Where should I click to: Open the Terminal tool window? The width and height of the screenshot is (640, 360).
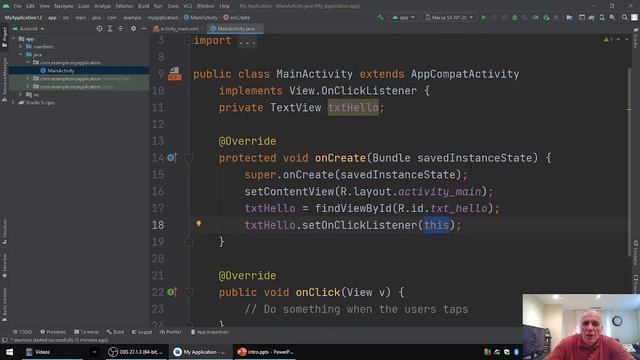coord(86,332)
